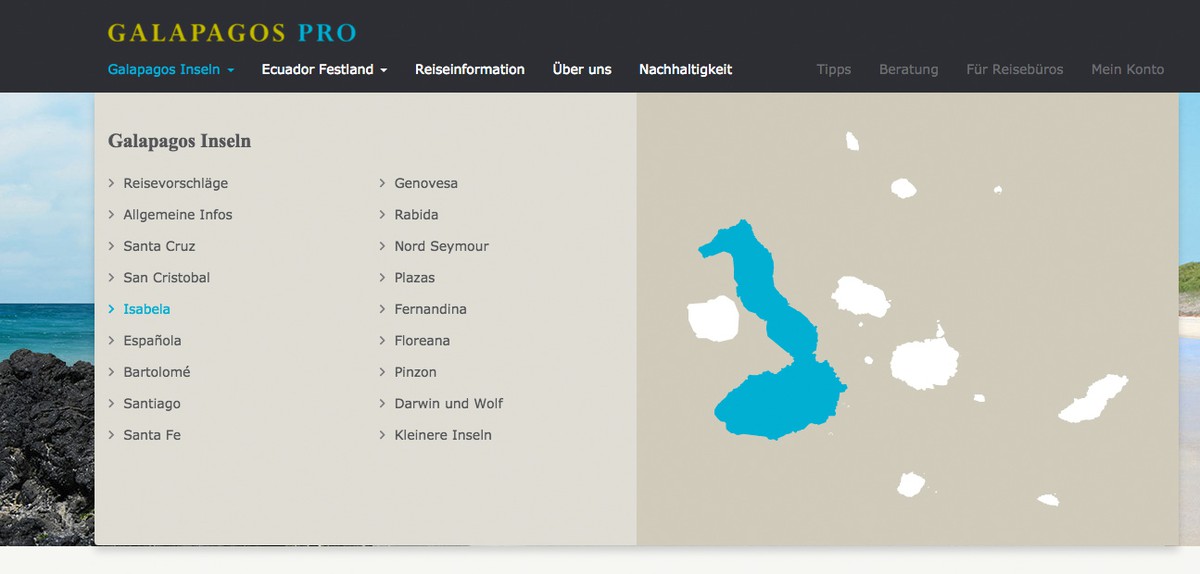Open the Santa Cruz island page
This screenshot has height=574, width=1200.
pyautogui.click(x=159, y=246)
